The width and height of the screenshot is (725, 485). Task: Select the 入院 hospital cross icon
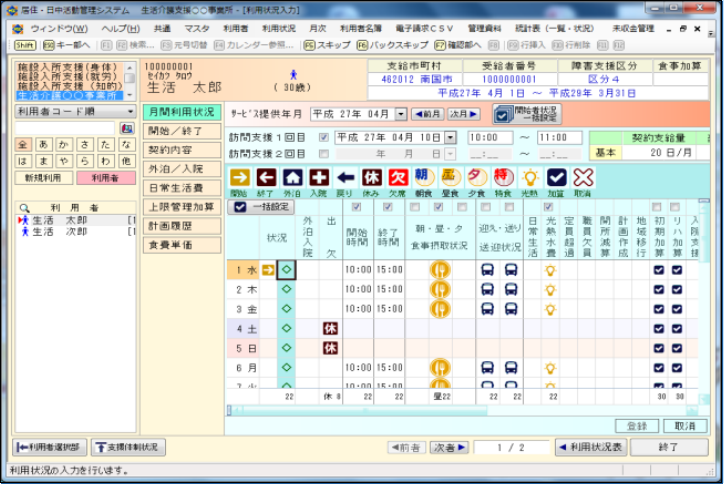(x=318, y=178)
